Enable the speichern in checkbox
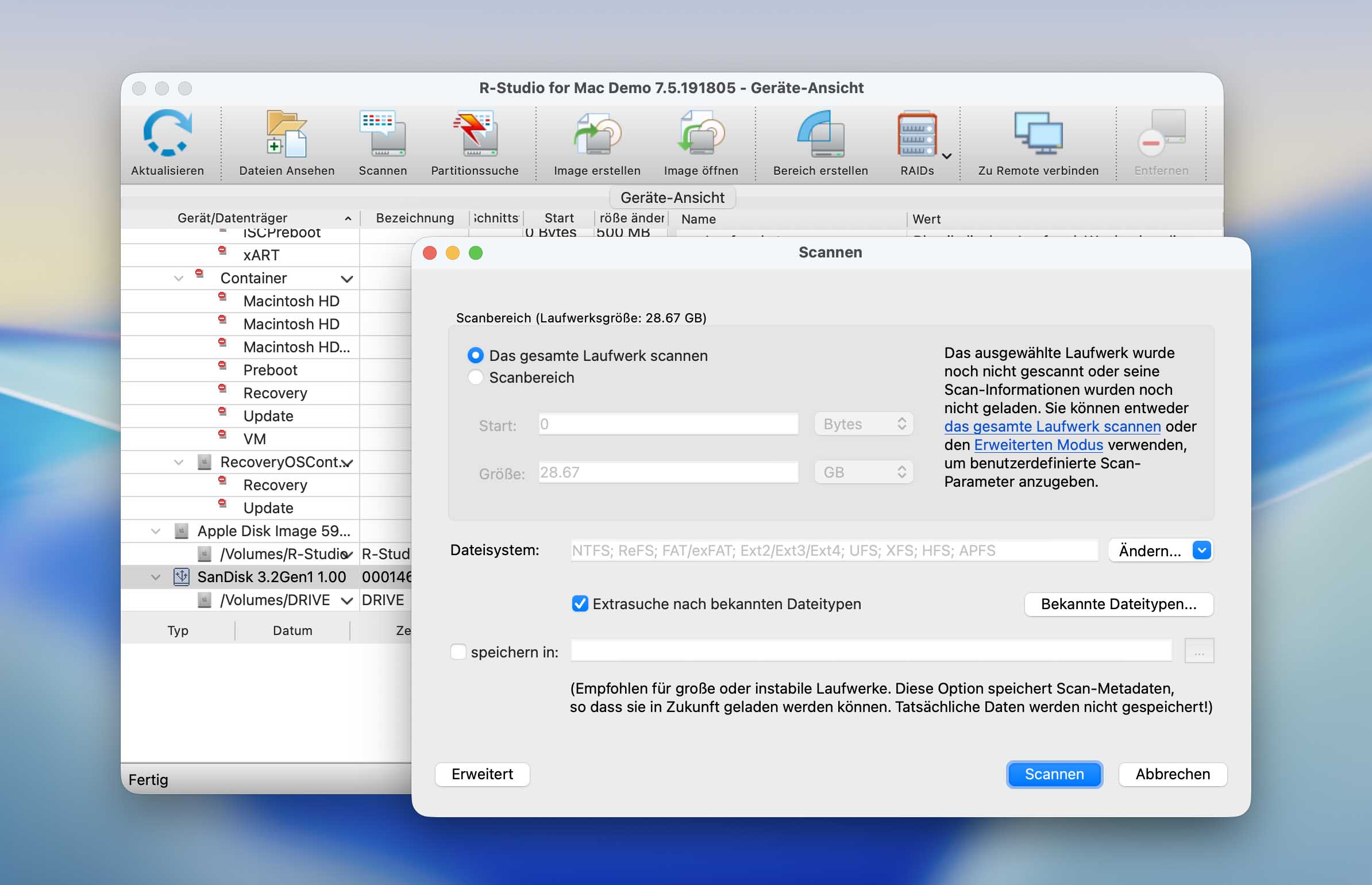 [x=458, y=652]
